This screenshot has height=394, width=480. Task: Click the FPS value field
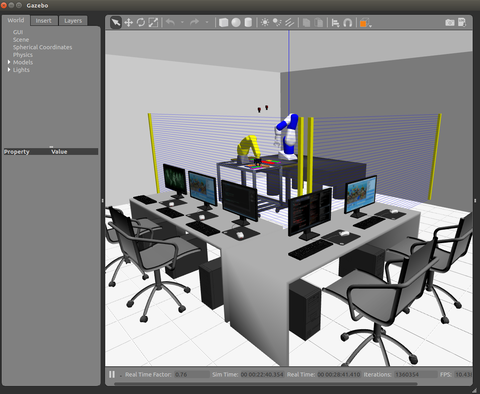463,374
